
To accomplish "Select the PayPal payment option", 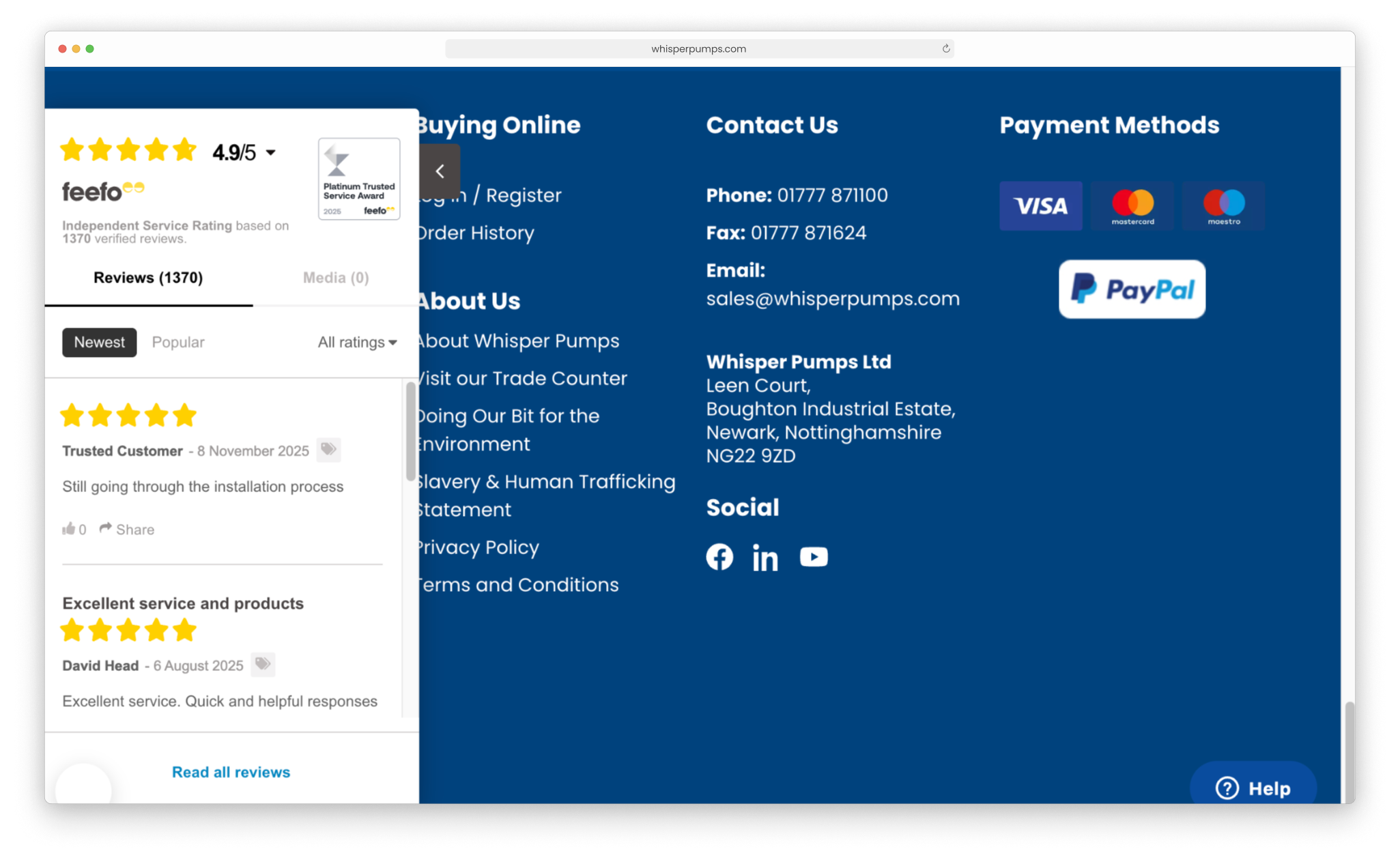I will (x=1131, y=289).
